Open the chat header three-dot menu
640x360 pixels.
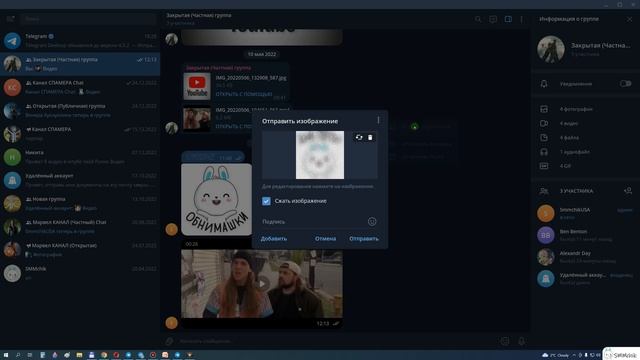pyautogui.click(x=521, y=19)
